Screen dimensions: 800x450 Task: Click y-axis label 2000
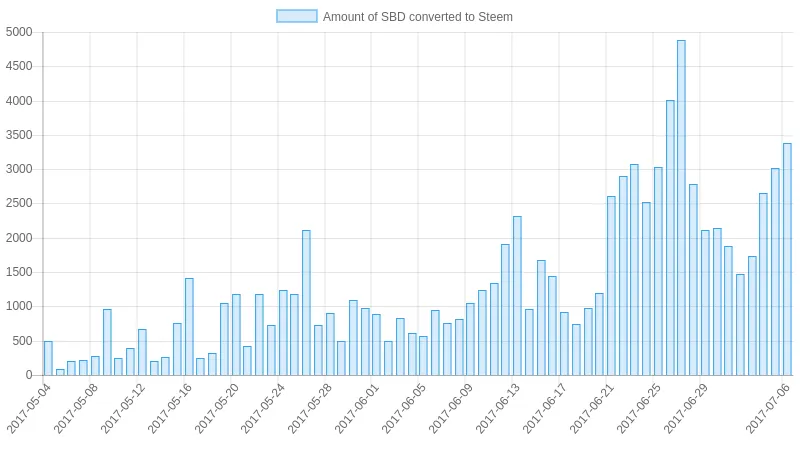tap(19, 238)
